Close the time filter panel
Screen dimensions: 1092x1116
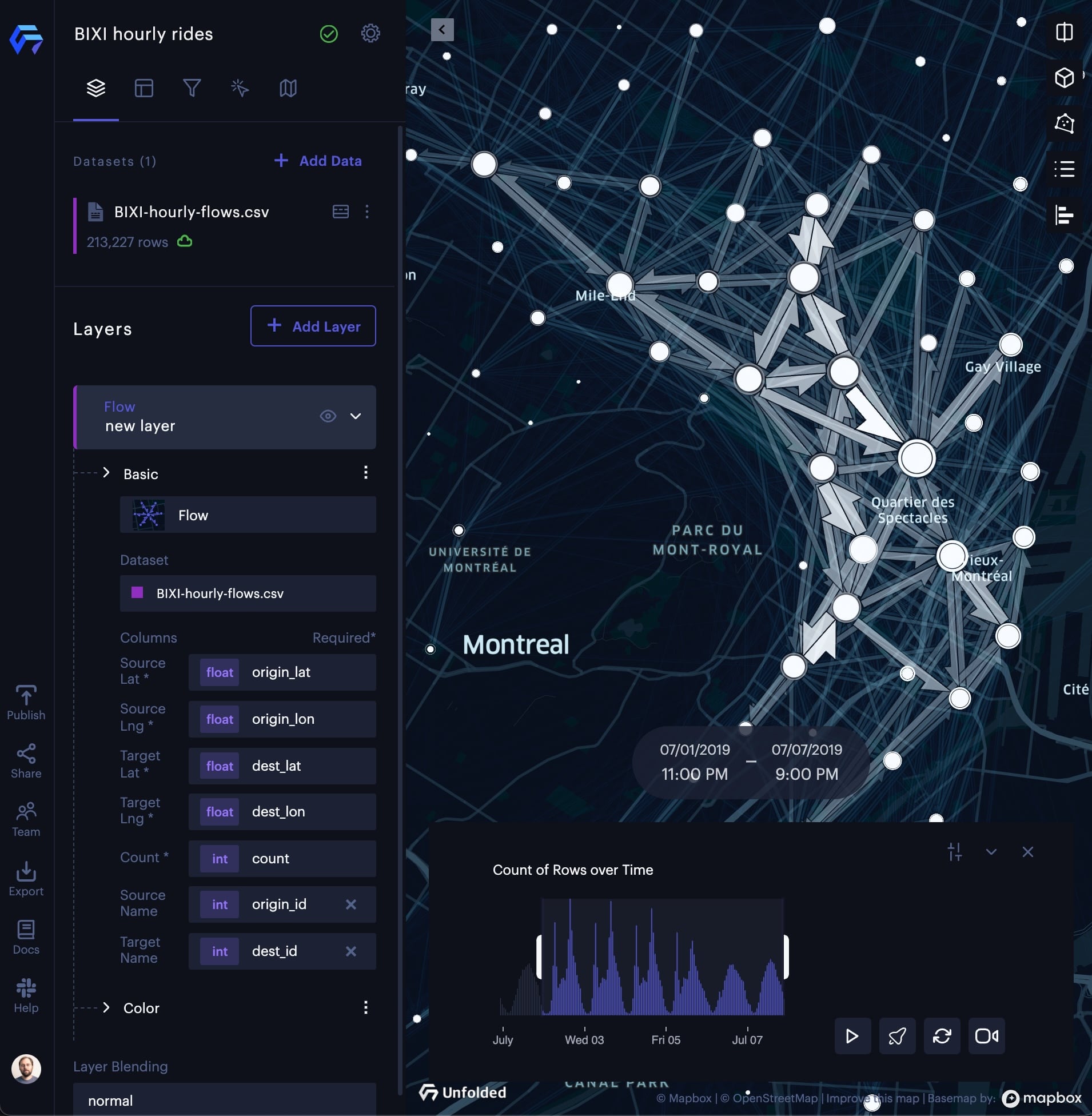[x=1028, y=852]
